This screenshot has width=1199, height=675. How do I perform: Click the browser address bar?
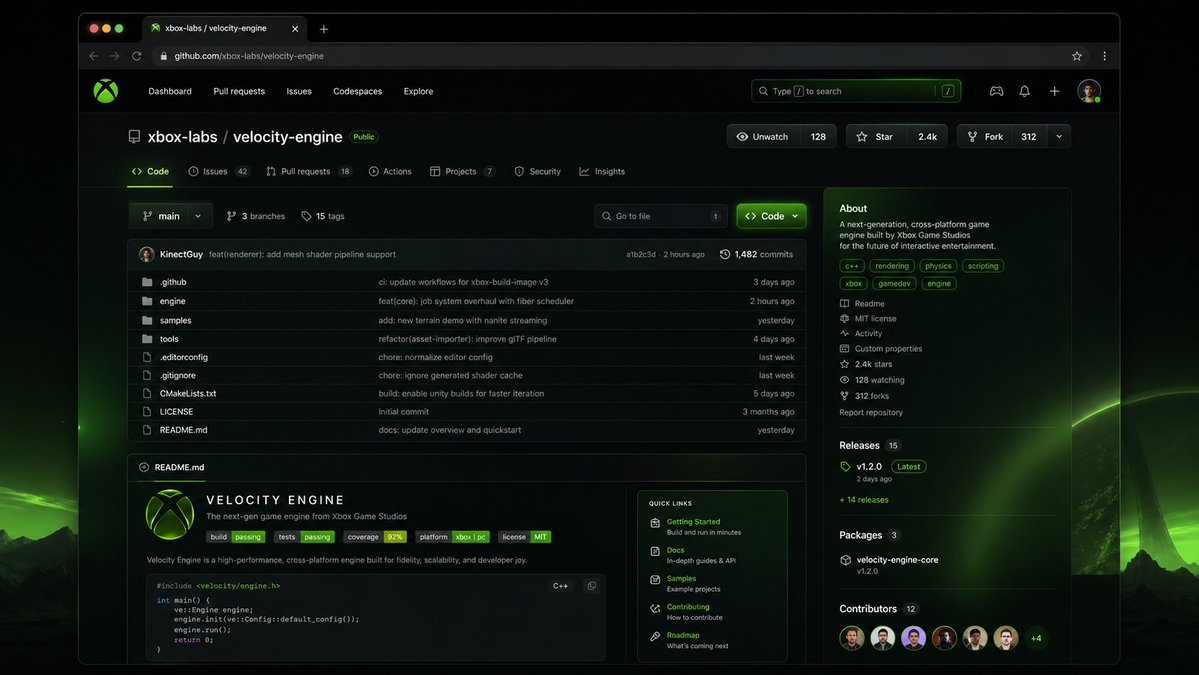click(612, 56)
